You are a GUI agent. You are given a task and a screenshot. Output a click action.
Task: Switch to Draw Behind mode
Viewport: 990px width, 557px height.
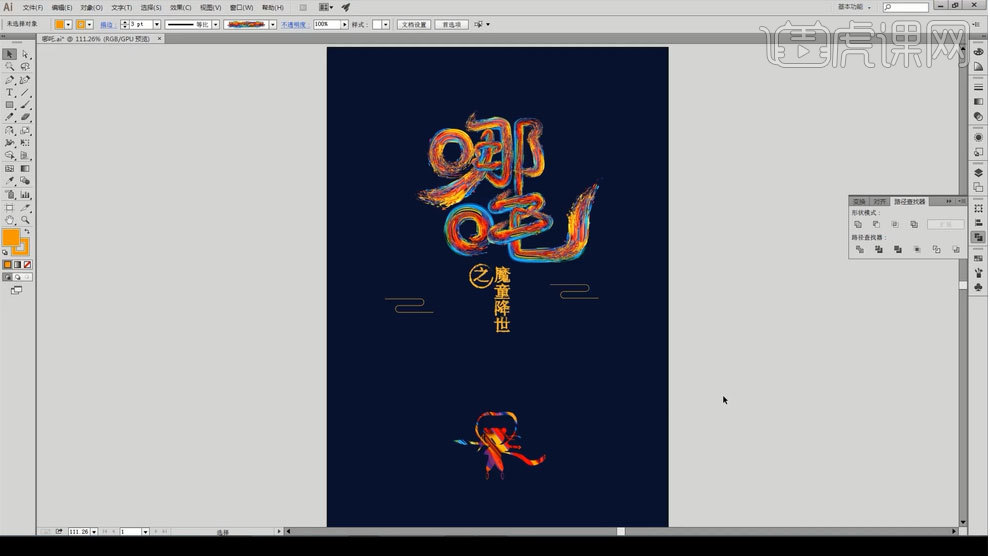click(x=18, y=277)
